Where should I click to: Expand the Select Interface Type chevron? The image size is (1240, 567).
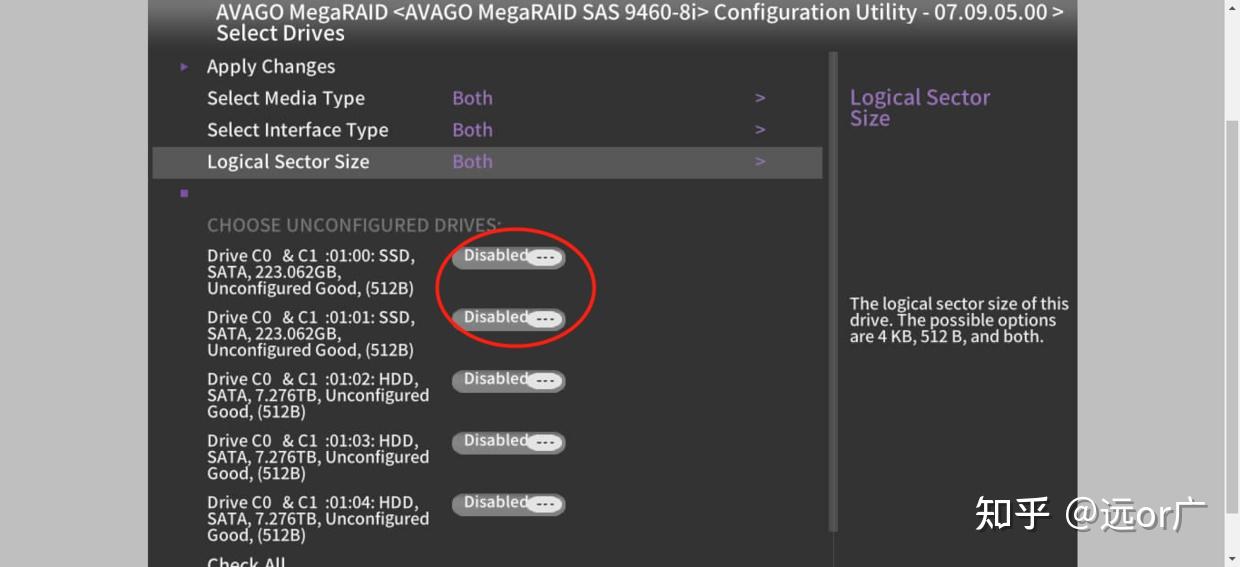[760, 130]
